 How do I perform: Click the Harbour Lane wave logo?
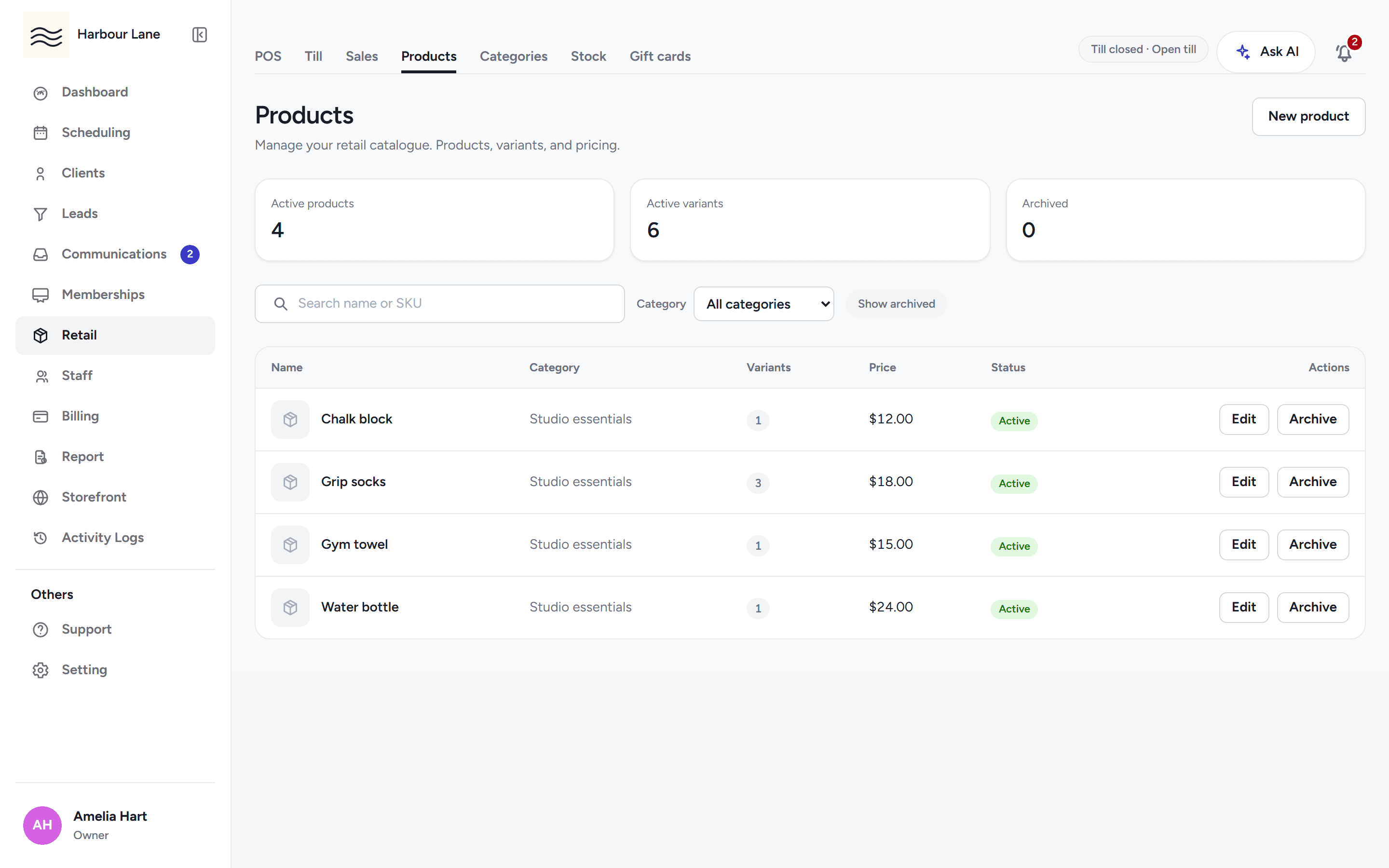pyautogui.click(x=46, y=34)
